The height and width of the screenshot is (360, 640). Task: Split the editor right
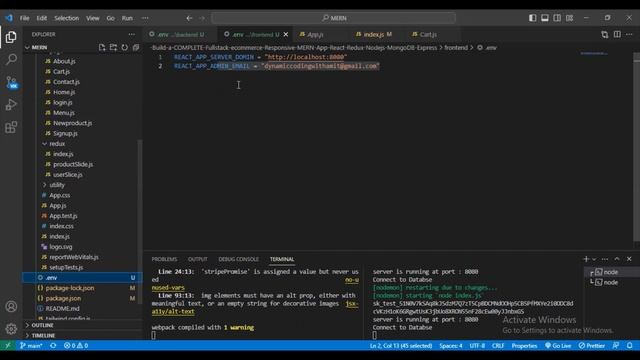pyautogui.click(x=617, y=35)
